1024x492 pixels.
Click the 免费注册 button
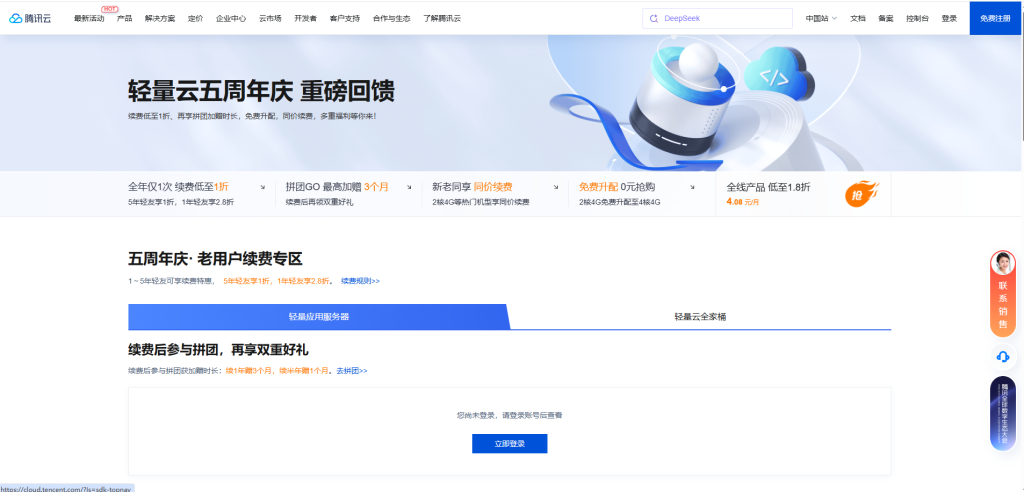point(995,18)
